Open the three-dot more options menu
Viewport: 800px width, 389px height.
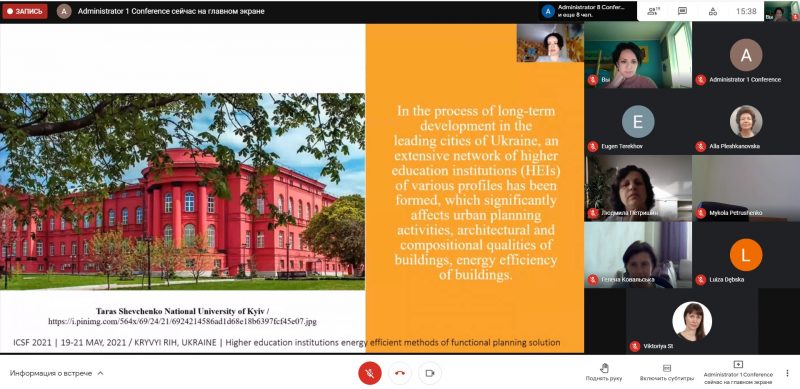pos(787,373)
